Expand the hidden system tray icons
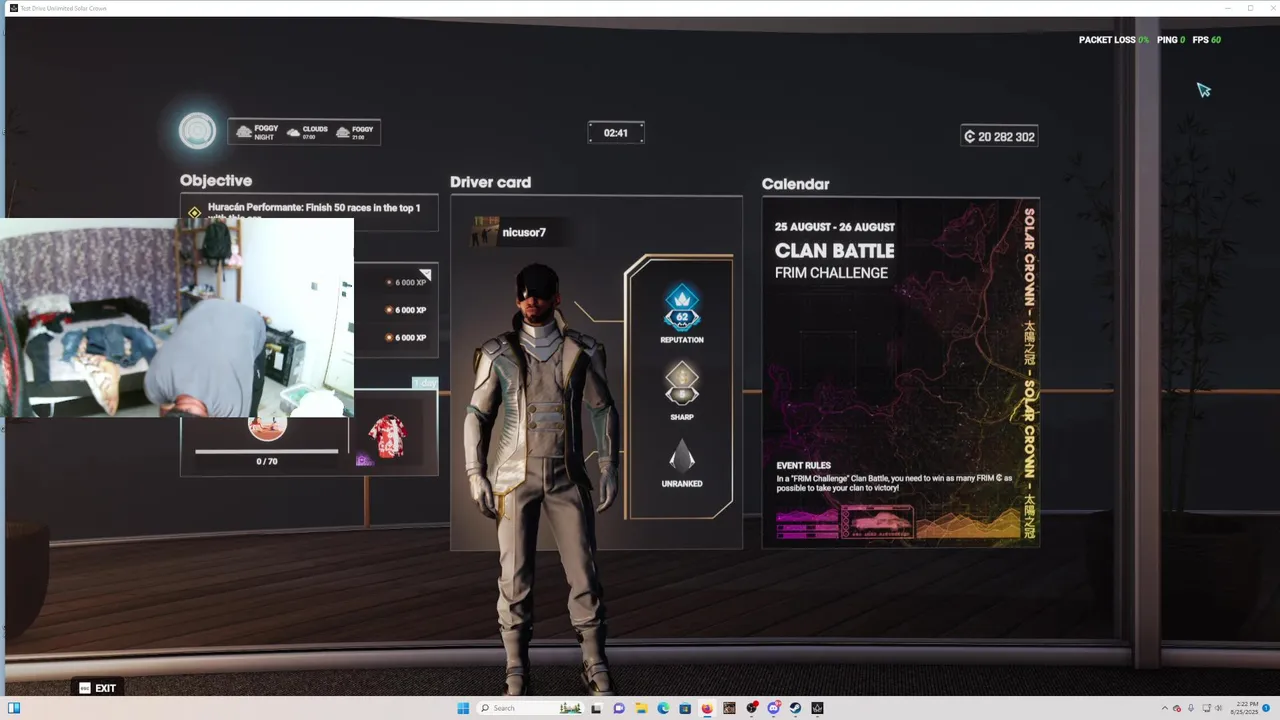Image resolution: width=1280 pixels, height=720 pixels. tap(1164, 708)
